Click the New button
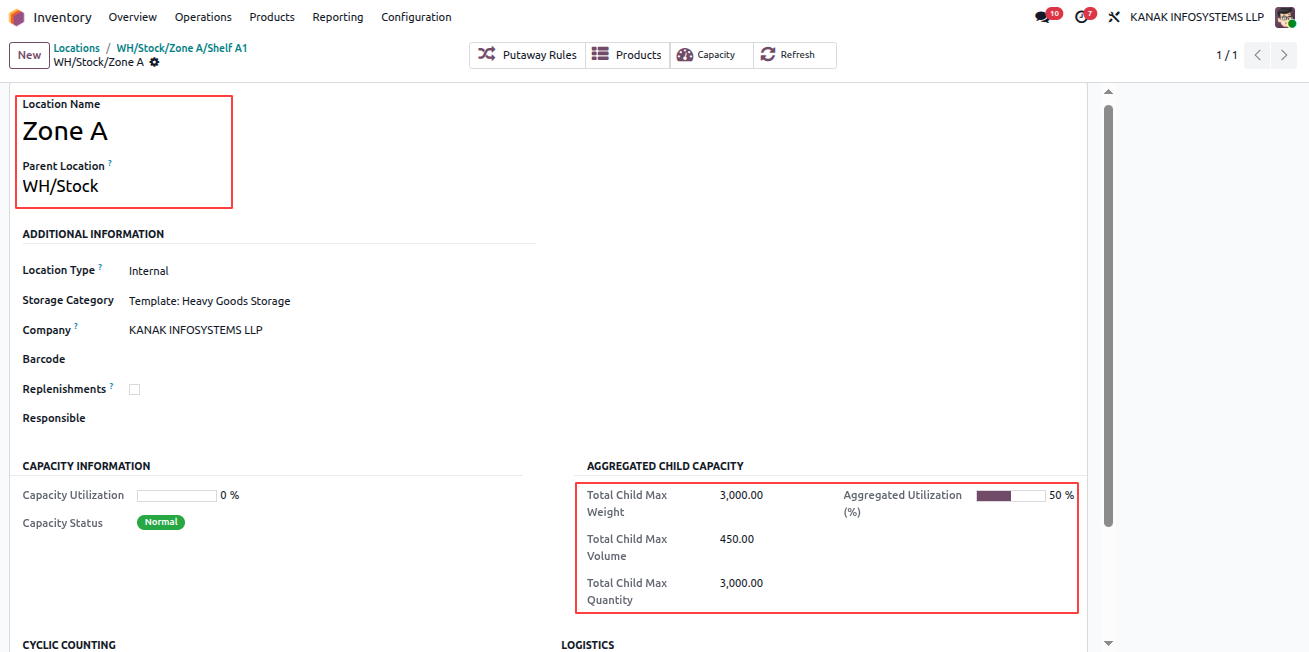The height and width of the screenshot is (652, 1309). pyautogui.click(x=29, y=55)
